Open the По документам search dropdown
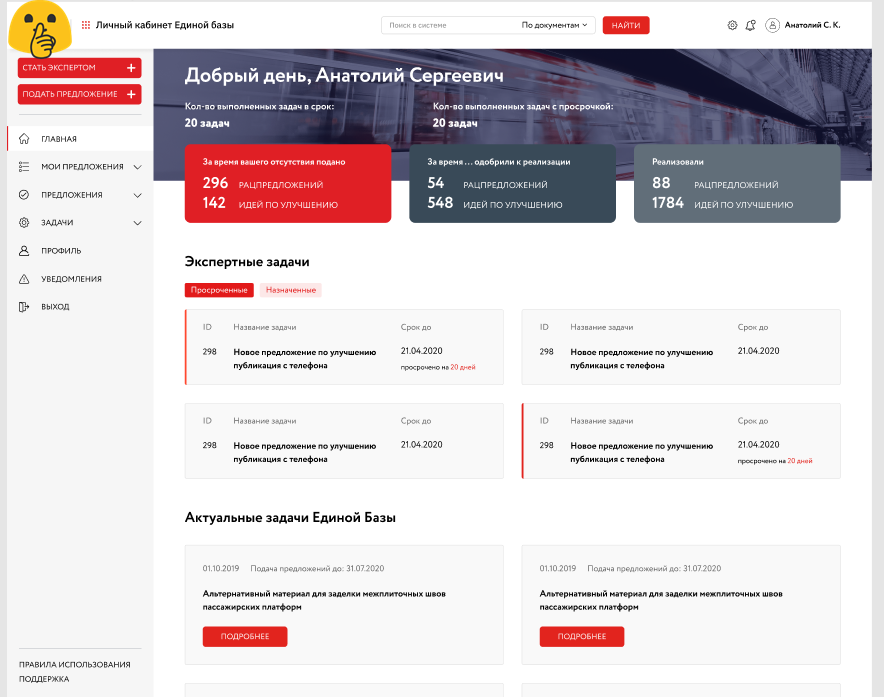 [557, 25]
